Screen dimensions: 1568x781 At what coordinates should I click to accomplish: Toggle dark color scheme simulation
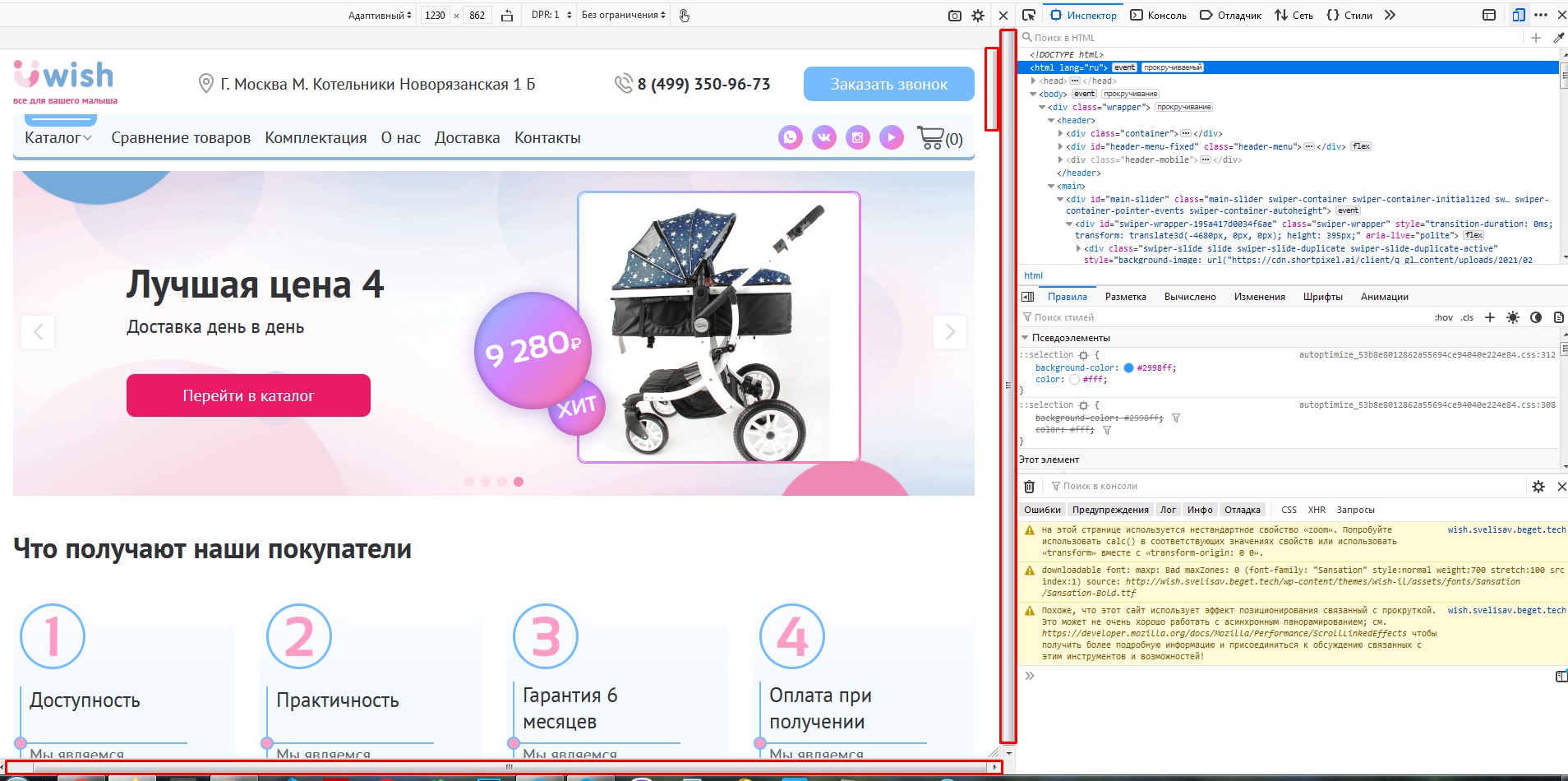[x=1536, y=317]
